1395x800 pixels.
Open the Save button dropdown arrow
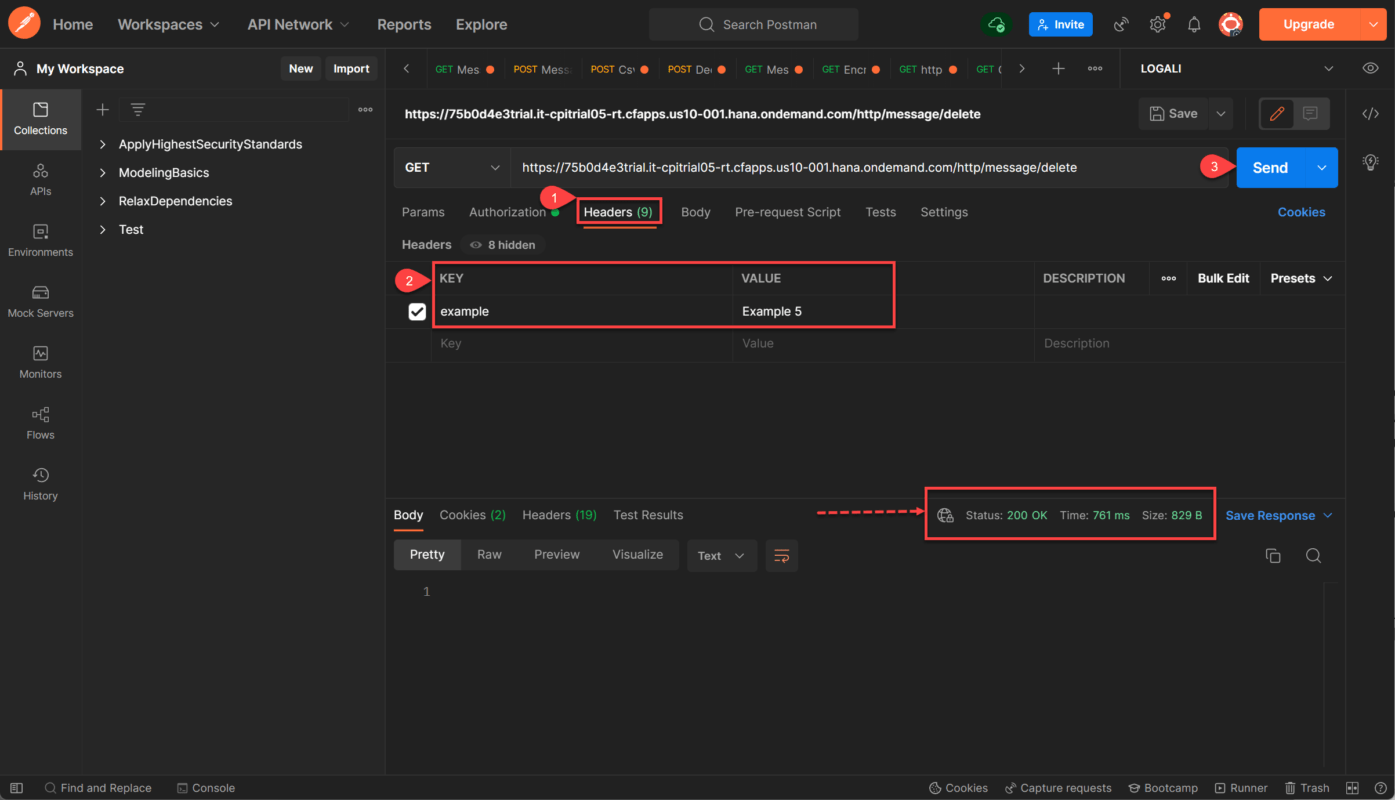click(x=1221, y=114)
